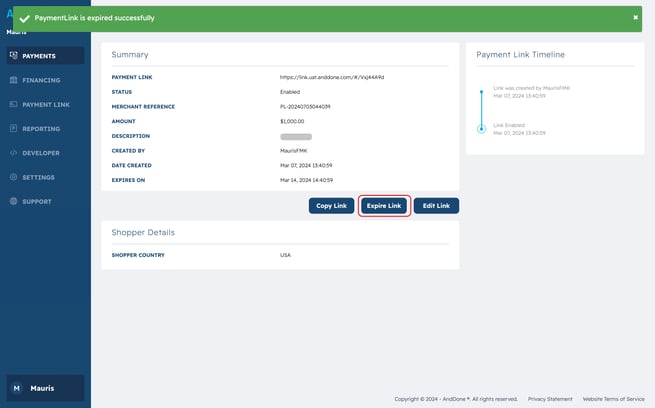
Task: Click expires on Mar 14, 2024 14:40:59
Action: tap(306, 180)
